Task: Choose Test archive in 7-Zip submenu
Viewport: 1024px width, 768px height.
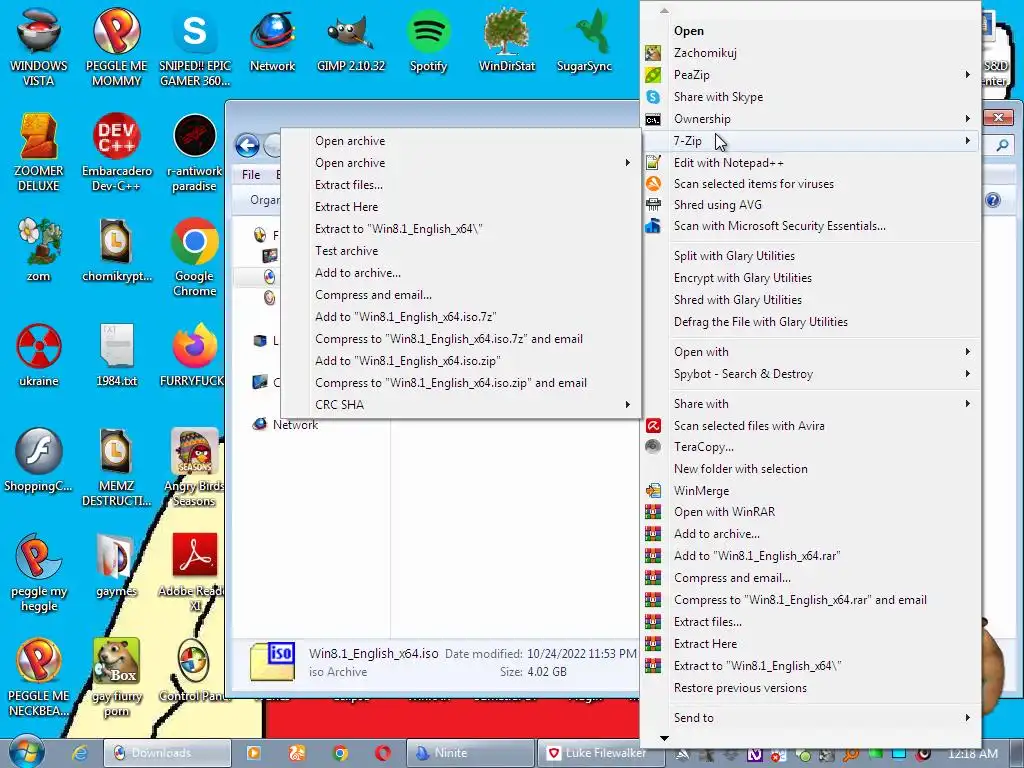Action: tap(347, 251)
